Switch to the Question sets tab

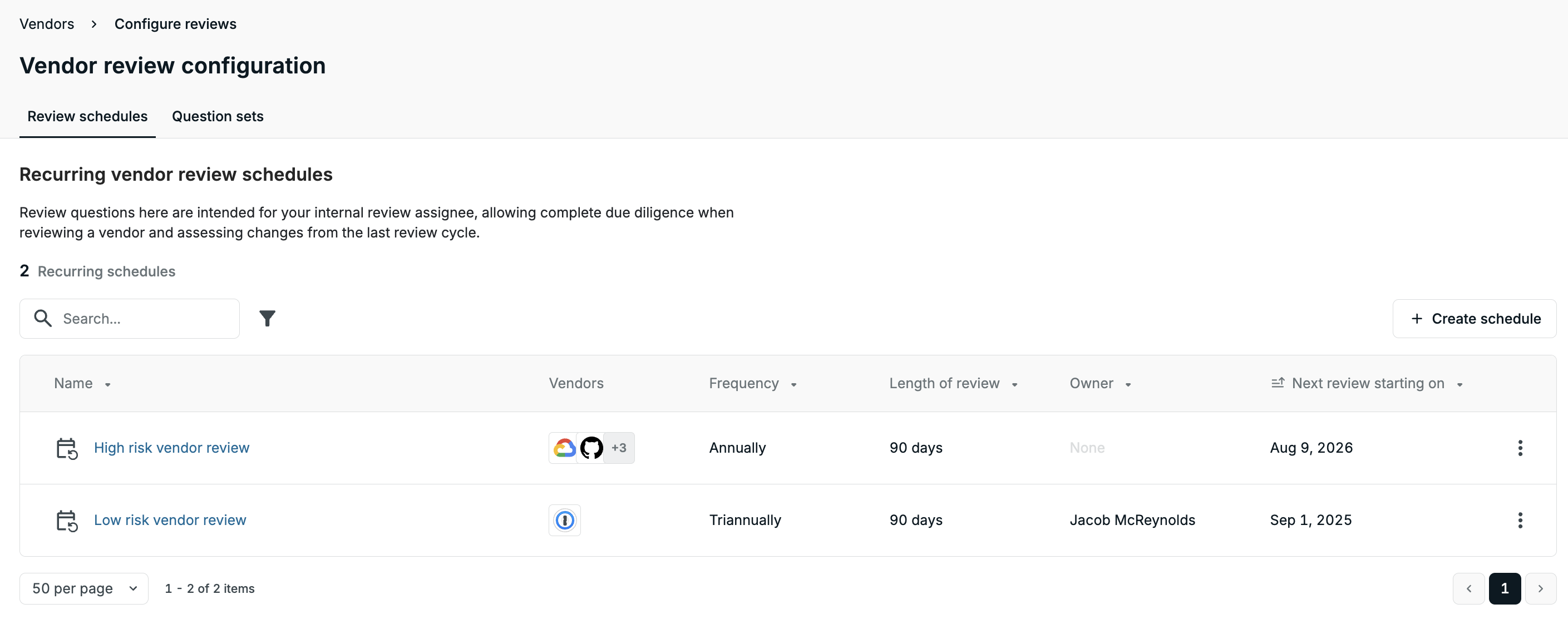coord(218,116)
